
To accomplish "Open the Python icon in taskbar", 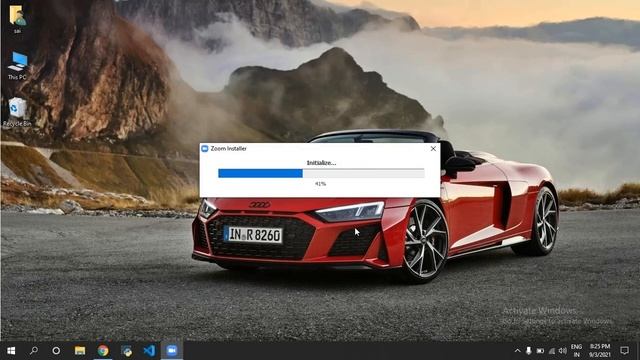I will point(127,351).
